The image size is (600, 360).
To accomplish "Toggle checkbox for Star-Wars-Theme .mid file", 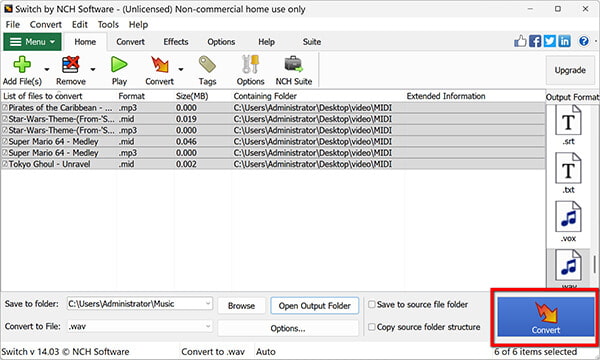I will [x=5, y=119].
